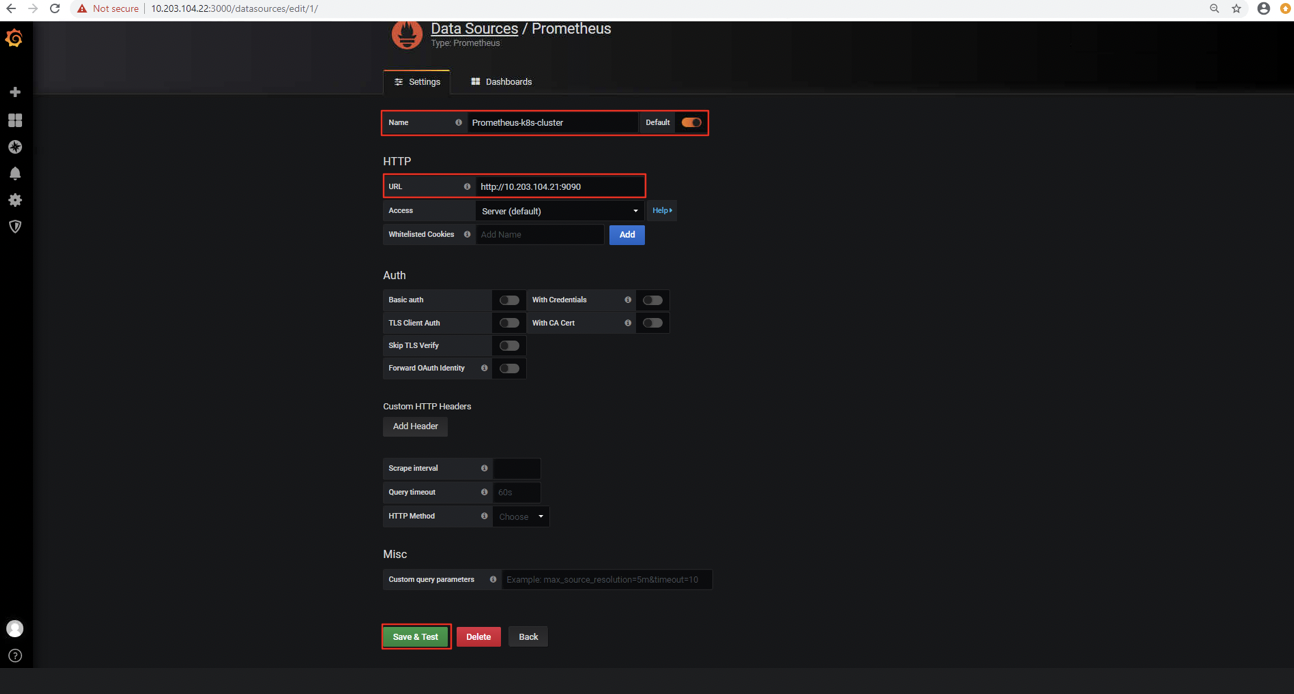
Task: Click the Data Sources breadcrumb link
Action: 474,29
